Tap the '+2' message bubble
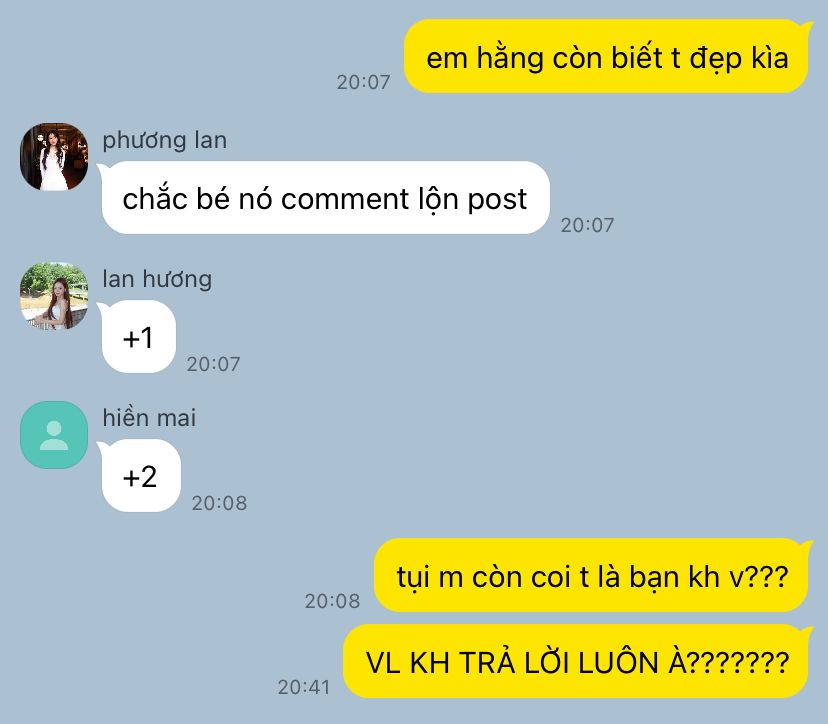The width and height of the screenshot is (828, 724). click(139, 475)
